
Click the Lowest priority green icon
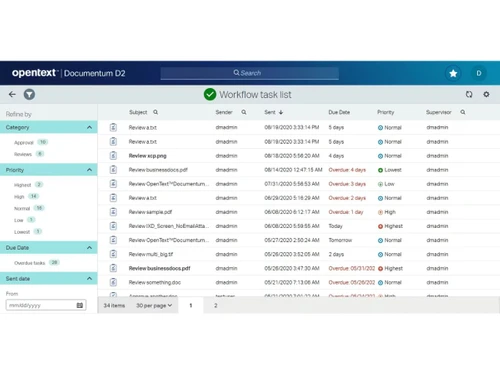tap(380, 170)
